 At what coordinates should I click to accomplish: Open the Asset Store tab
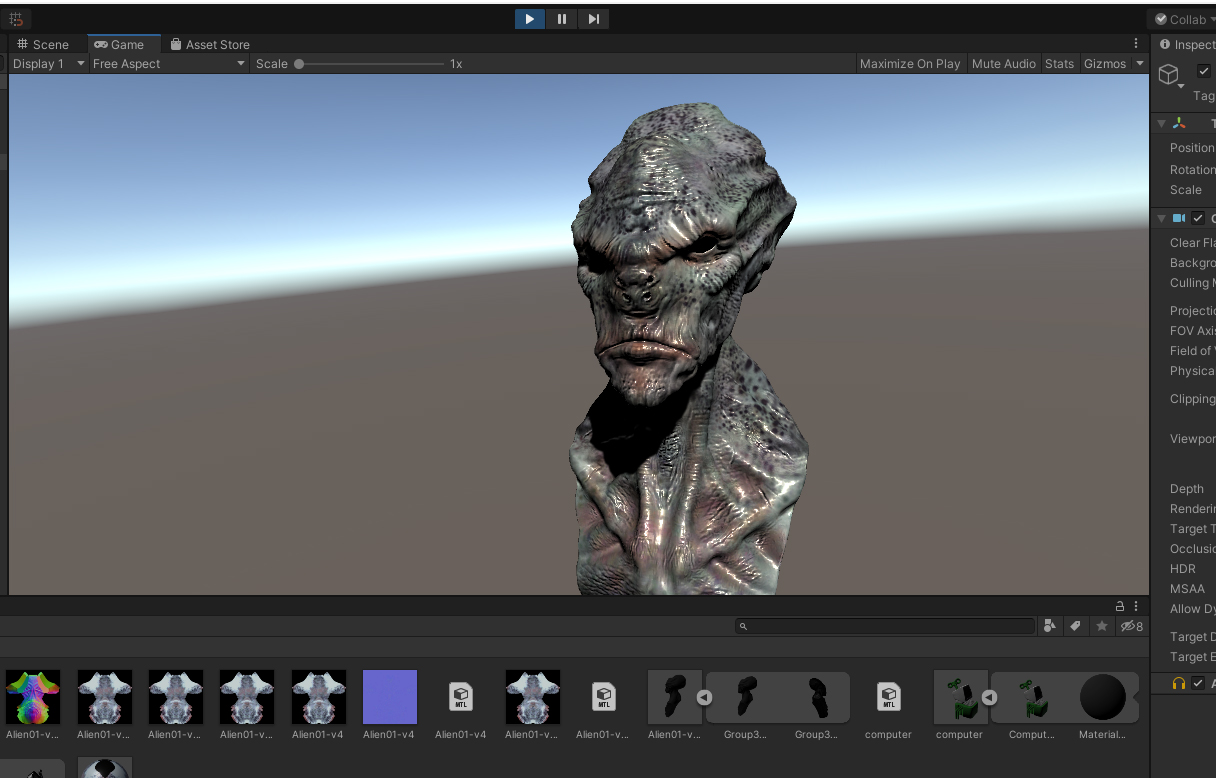click(210, 44)
